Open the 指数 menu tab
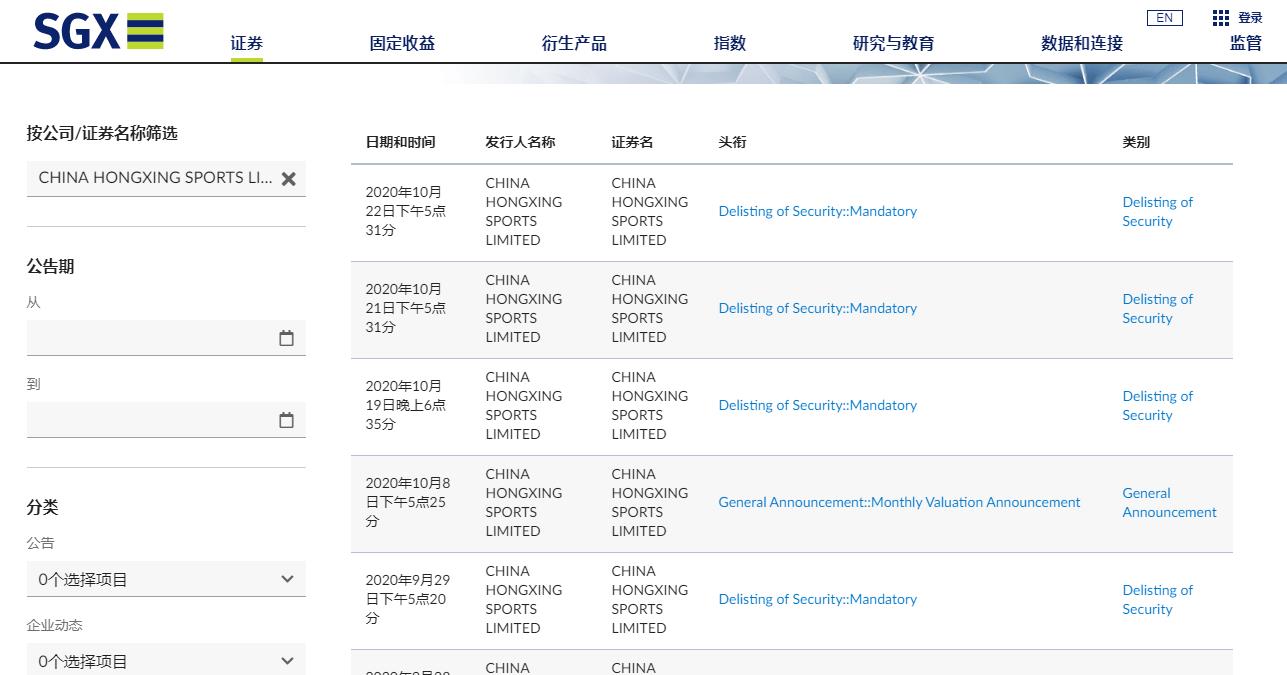Screen dimensions: 1287x675 [x=730, y=43]
